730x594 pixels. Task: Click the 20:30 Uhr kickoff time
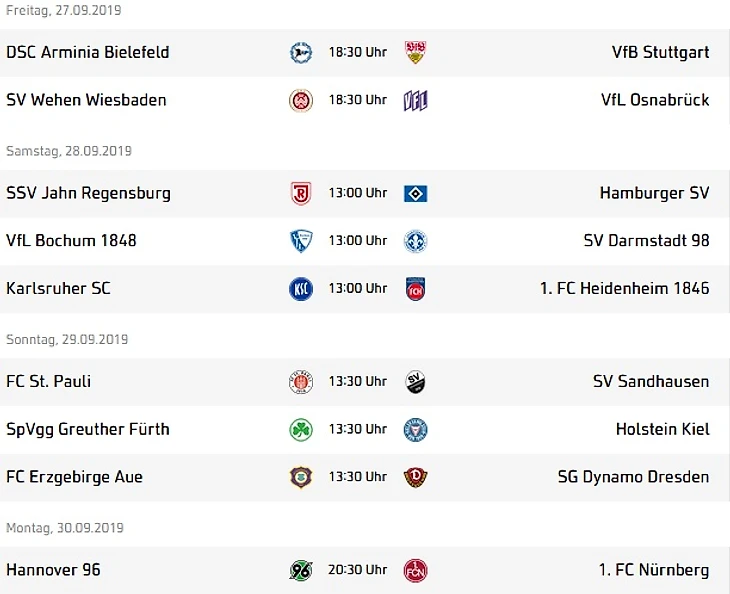click(x=358, y=570)
